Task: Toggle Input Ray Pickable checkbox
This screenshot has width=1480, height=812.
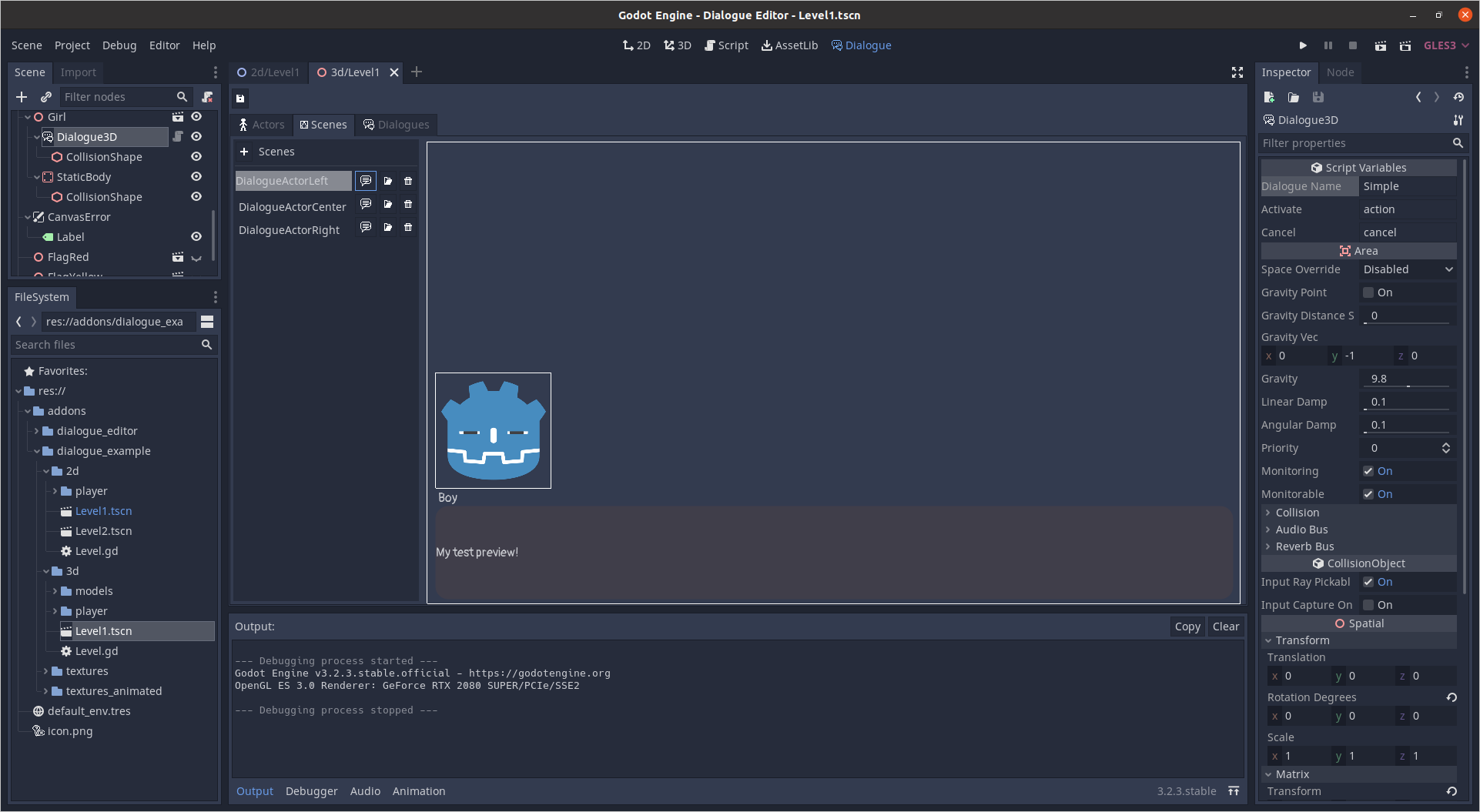Action: coord(1368,582)
